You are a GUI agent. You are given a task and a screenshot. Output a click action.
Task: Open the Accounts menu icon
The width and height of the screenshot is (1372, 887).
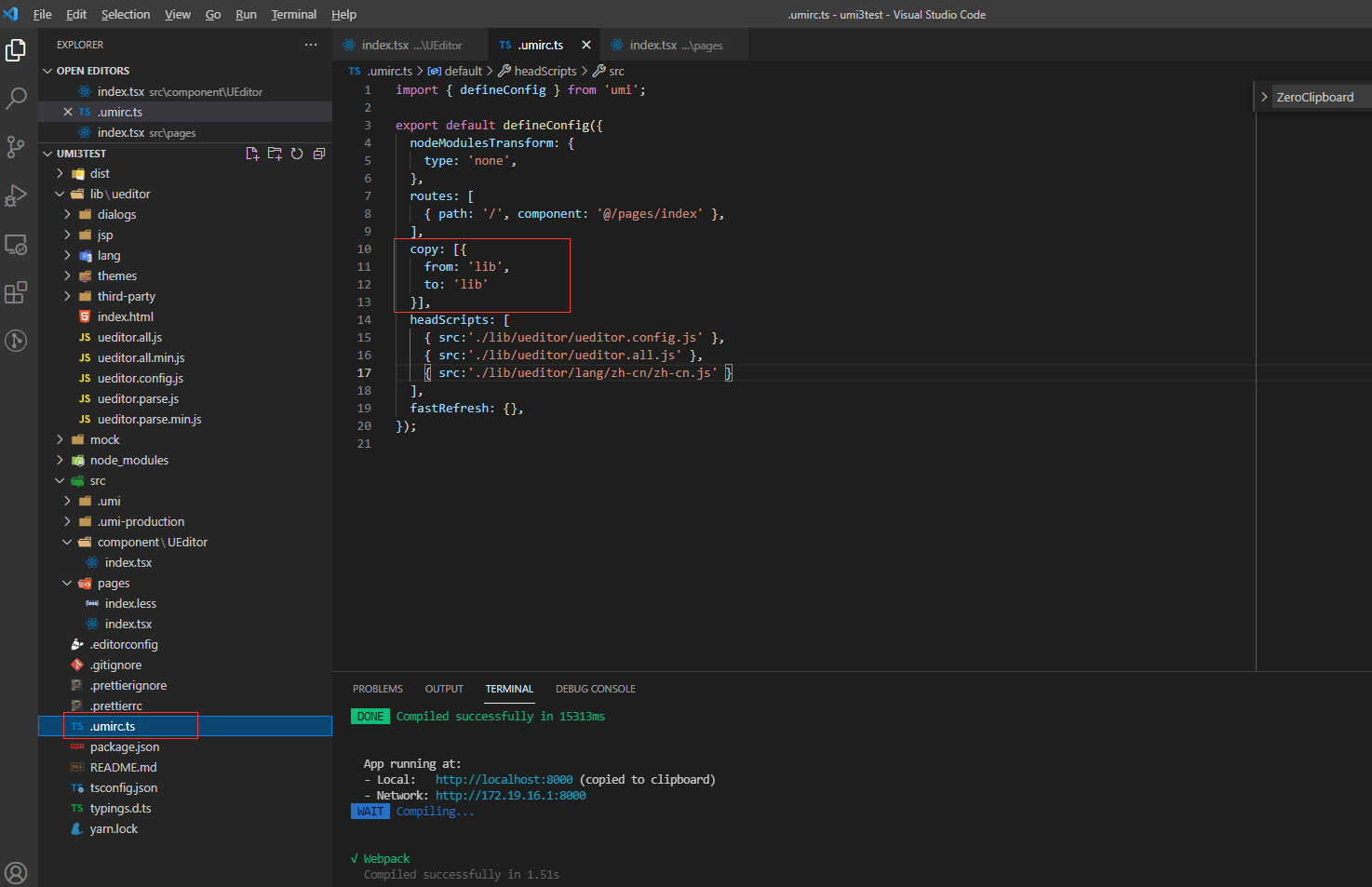point(16,873)
